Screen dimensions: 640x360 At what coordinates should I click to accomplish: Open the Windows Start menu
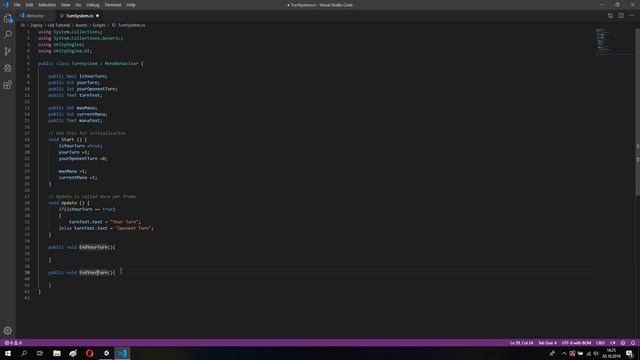[8, 353]
